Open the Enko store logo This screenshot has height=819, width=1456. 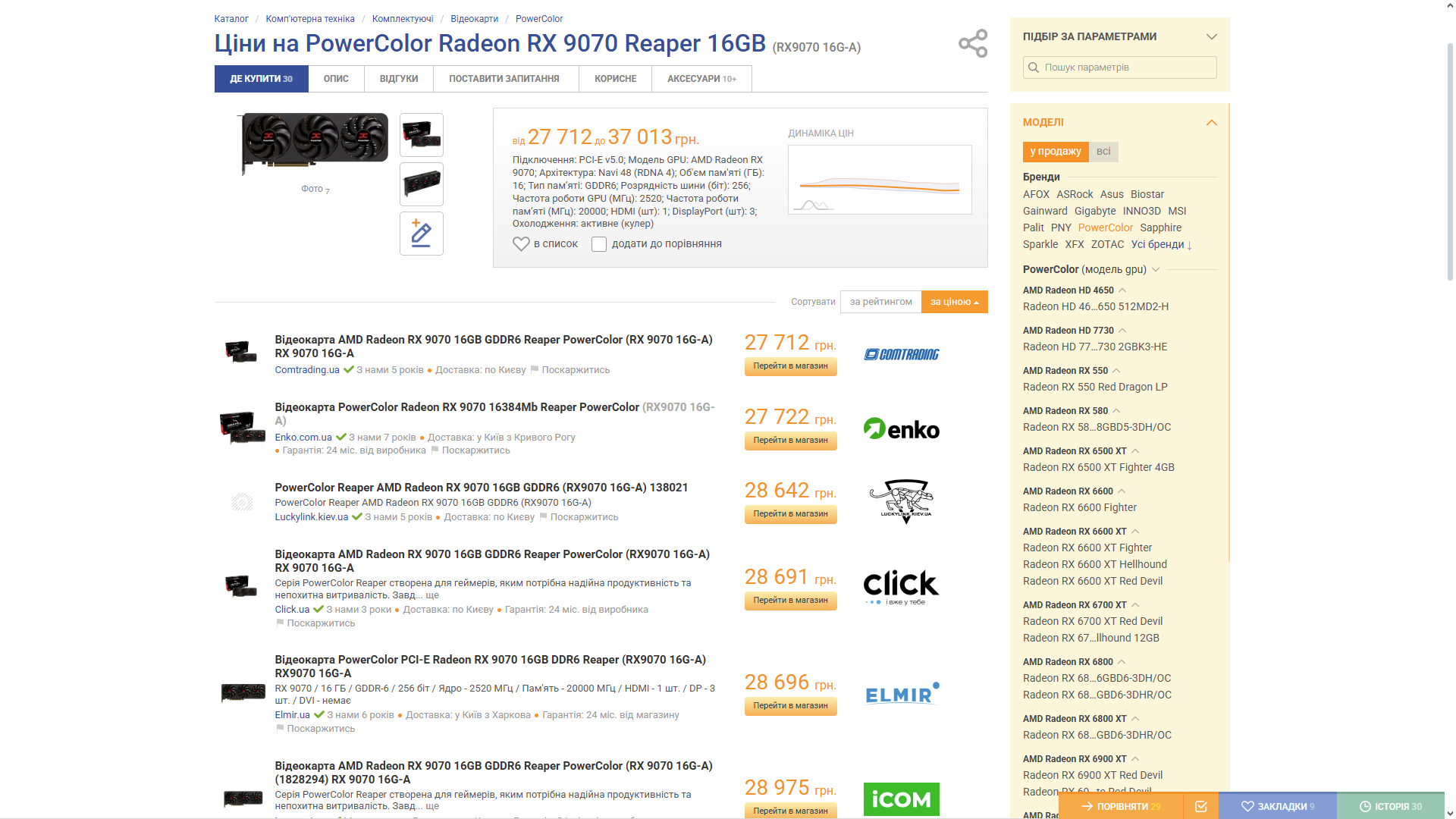pos(902,428)
